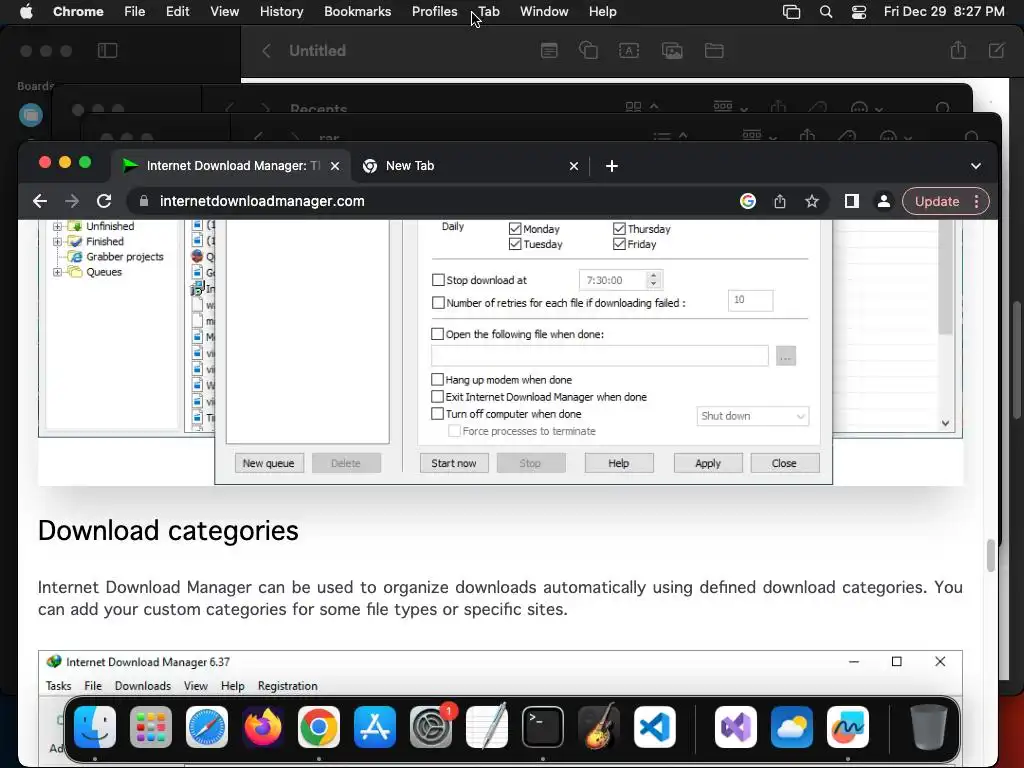Click the Update button in Chrome
The width and height of the screenshot is (1024, 768).
tap(936, 201)
